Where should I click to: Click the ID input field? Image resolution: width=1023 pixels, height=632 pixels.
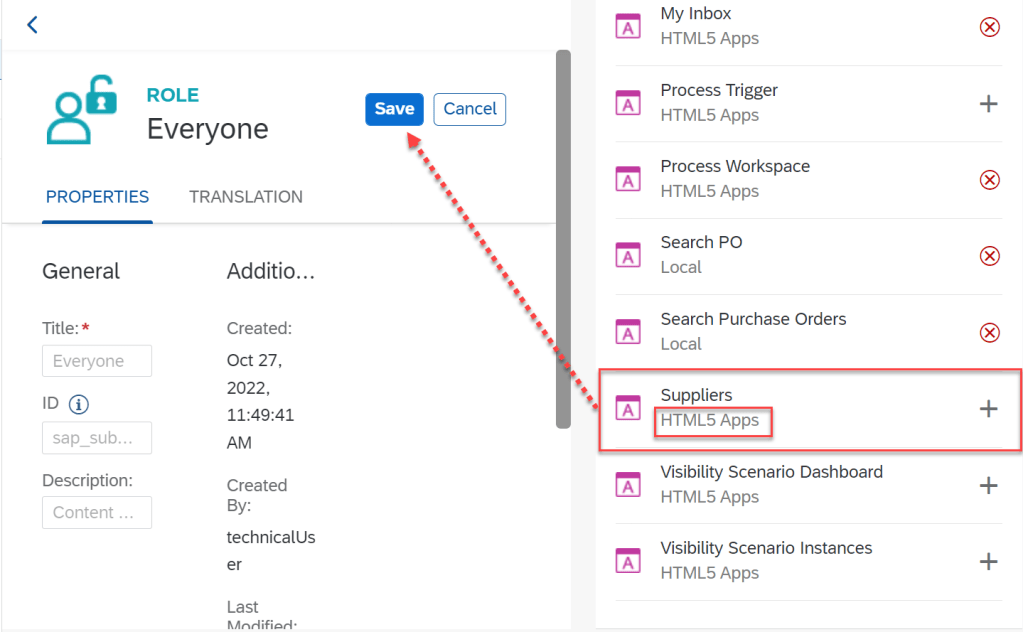point(97,438)
